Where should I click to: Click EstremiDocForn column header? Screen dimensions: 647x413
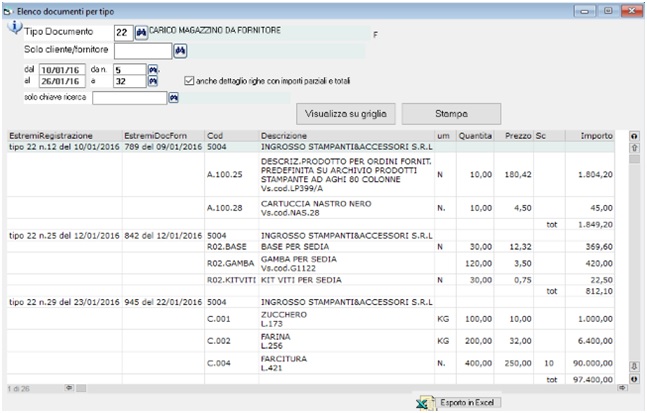pos(163,136)
